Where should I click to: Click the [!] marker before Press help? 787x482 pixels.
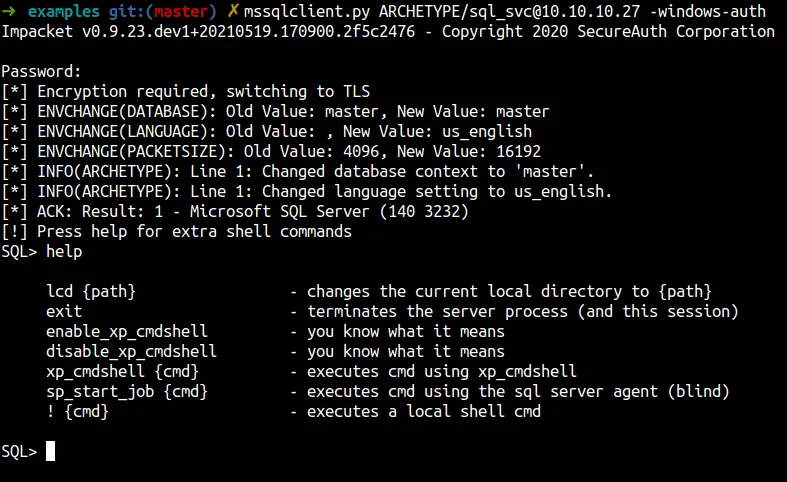coord(14,231)
